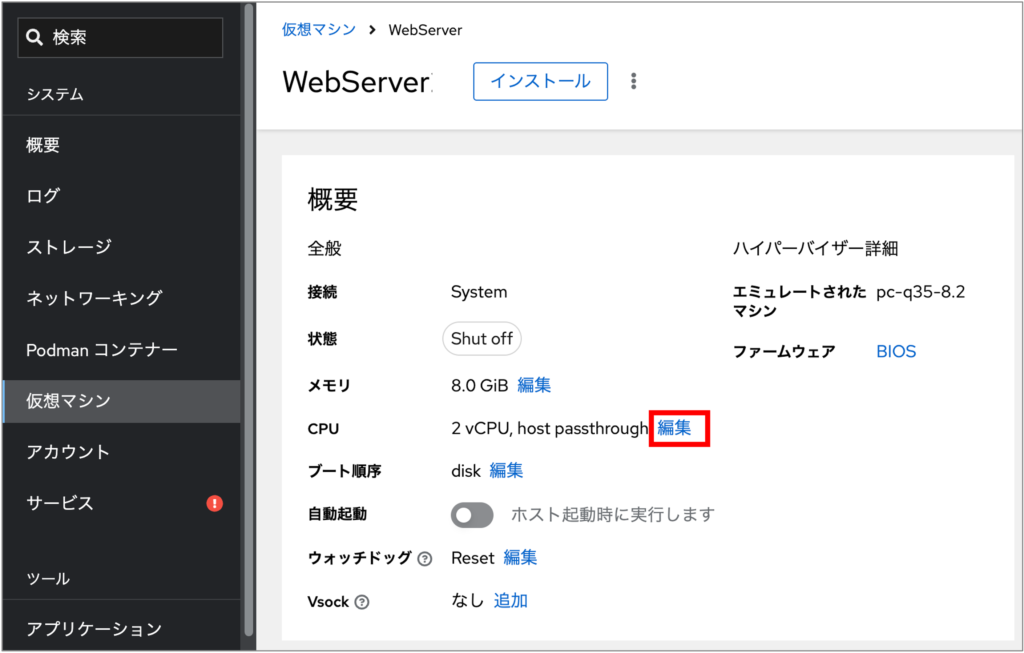Click the search magnifier icon in sidebar
This screenshot has width=1024, height=653.
point(35,37)
